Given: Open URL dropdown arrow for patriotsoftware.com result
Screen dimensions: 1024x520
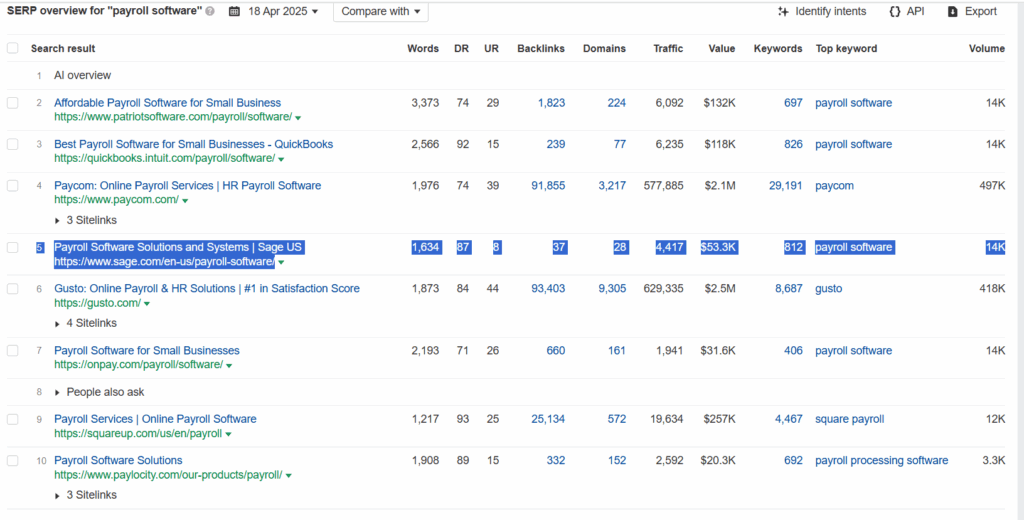Looking at the screenshot, I should tap(298, 118).
